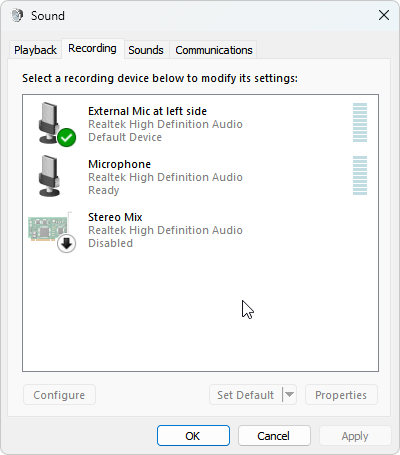Click the External Mic level meter
Screen dimensions: 400x455
click(360, 122)
